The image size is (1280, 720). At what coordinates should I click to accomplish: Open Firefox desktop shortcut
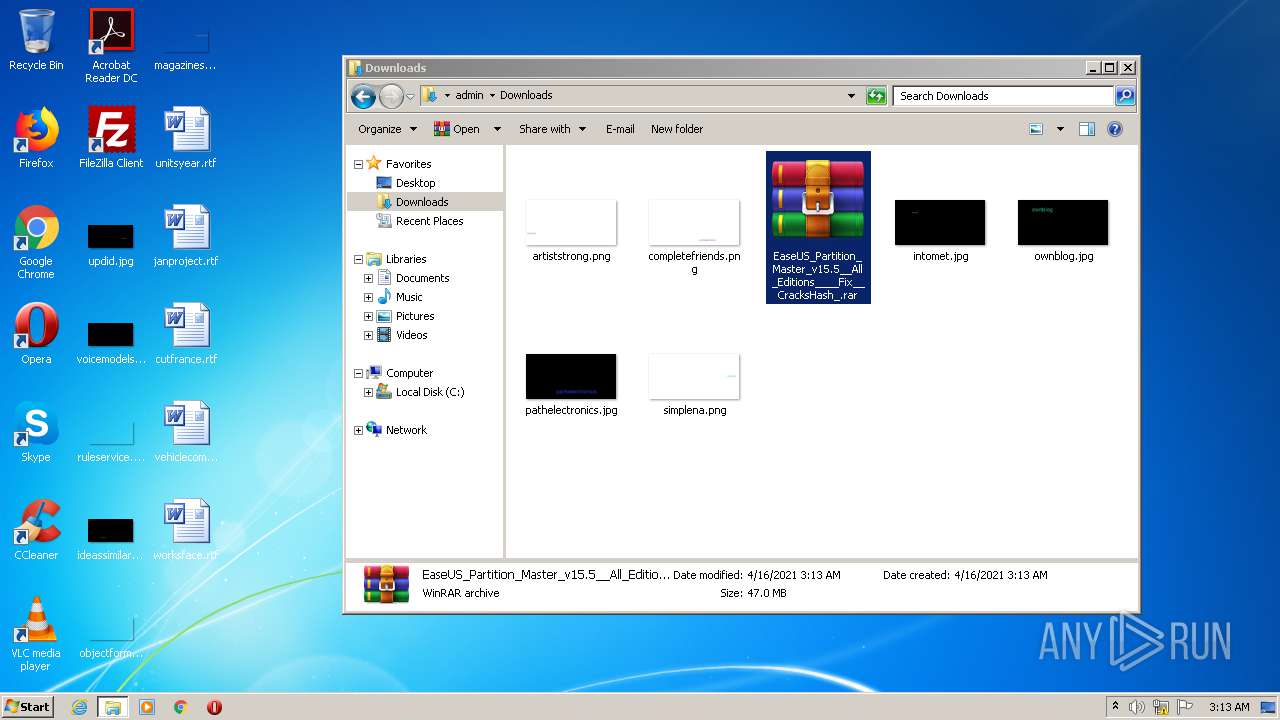pyautogui.click(x=36, y=138)
